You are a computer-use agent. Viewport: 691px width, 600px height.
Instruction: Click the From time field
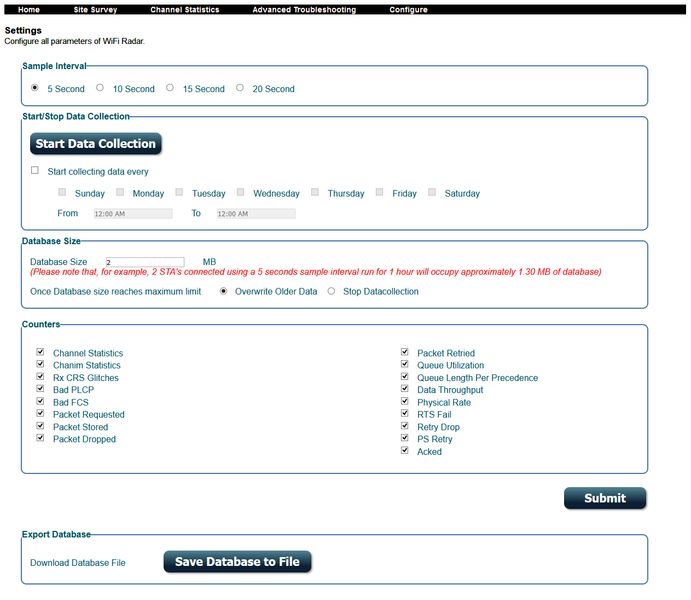[x=133, y=214]
